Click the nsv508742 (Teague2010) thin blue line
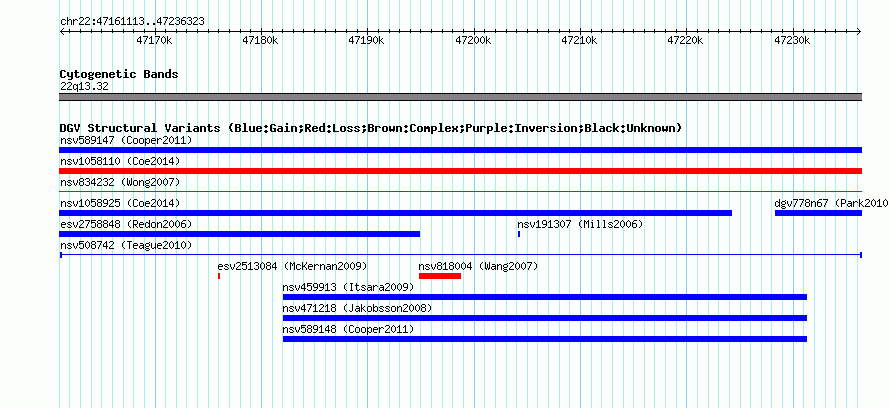 tap(460, 255)
